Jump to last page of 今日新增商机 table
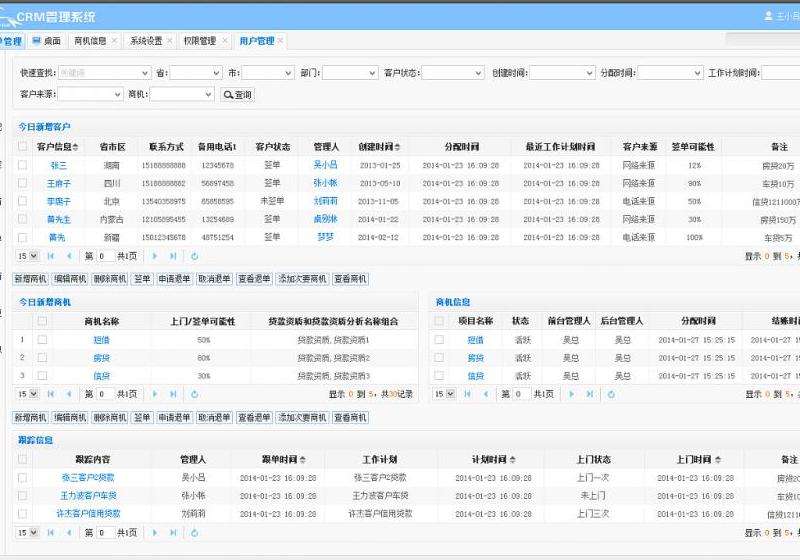Image resolution: width=800 pixels, height=560 pixels. (x=173, y=394)
